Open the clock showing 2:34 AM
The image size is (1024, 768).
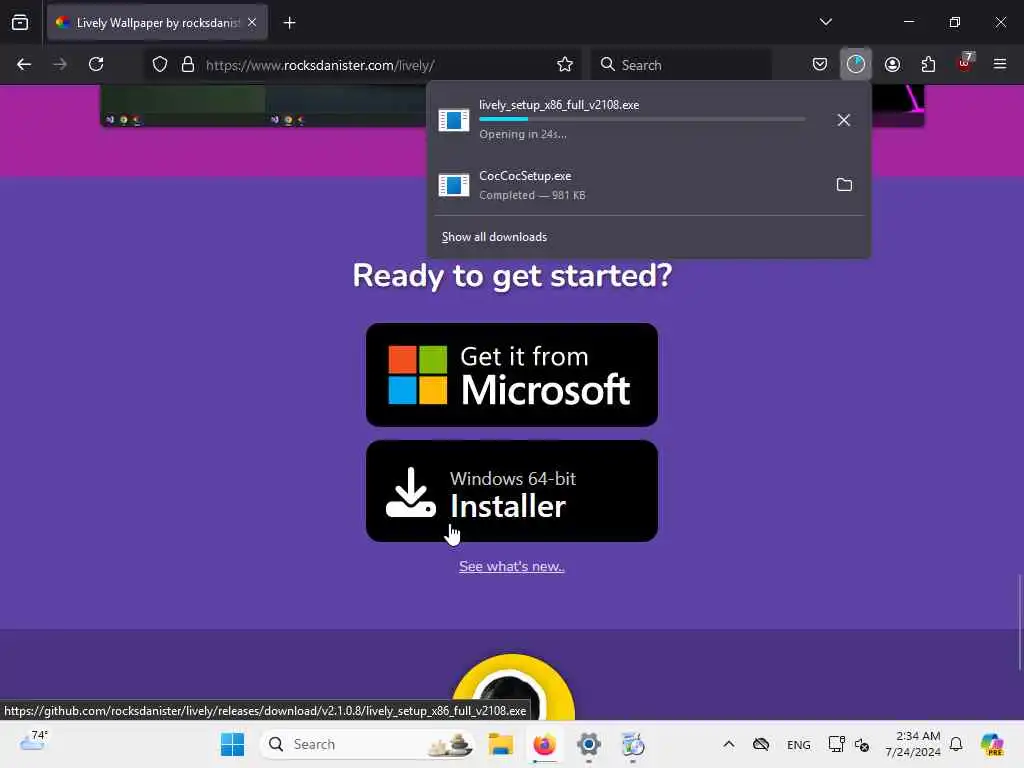point(913,744)
